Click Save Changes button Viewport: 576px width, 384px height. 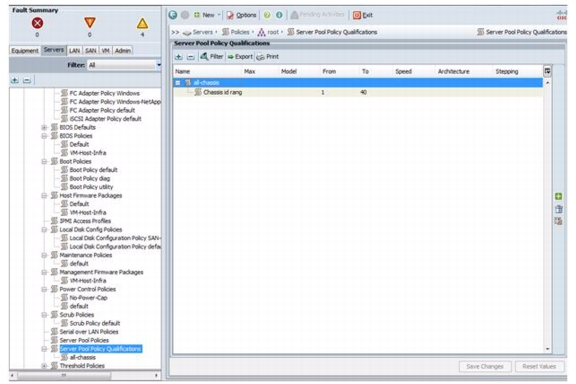pyautogui.click(x=485, y=366)
